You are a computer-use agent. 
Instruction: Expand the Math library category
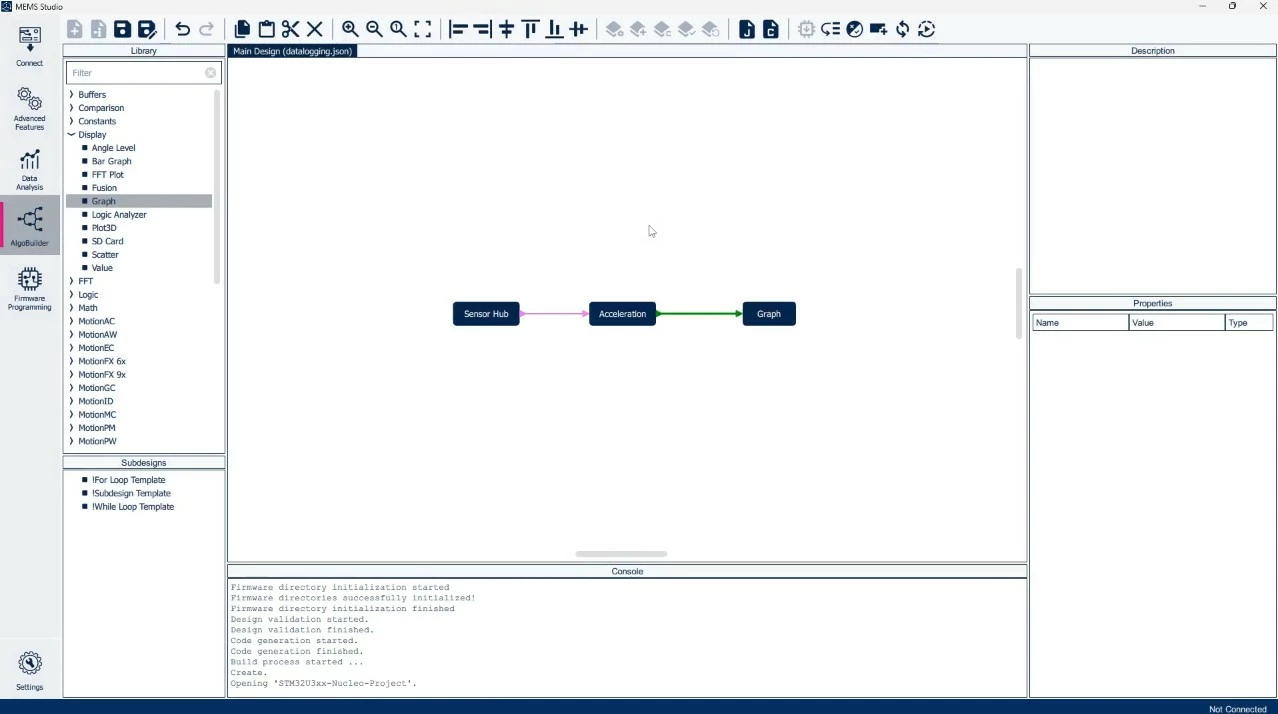click(71, 308)
